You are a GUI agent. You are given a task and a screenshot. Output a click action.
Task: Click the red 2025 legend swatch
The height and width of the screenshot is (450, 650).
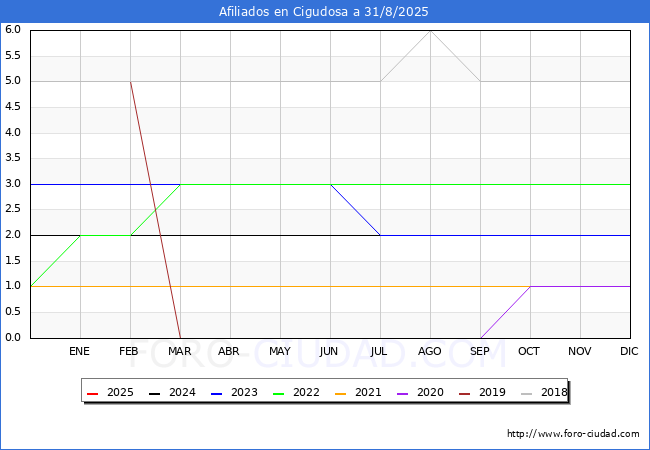[x=92, y=393]
